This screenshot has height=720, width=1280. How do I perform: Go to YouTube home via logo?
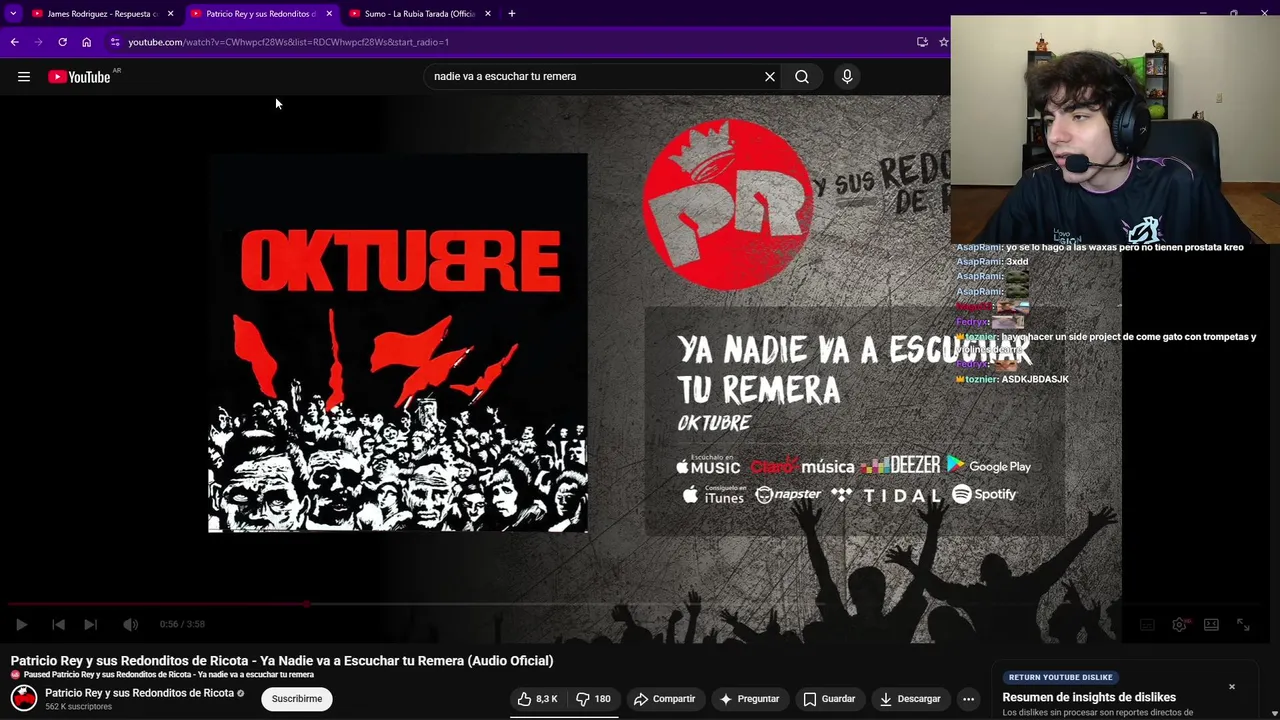(x=79, y=77)
